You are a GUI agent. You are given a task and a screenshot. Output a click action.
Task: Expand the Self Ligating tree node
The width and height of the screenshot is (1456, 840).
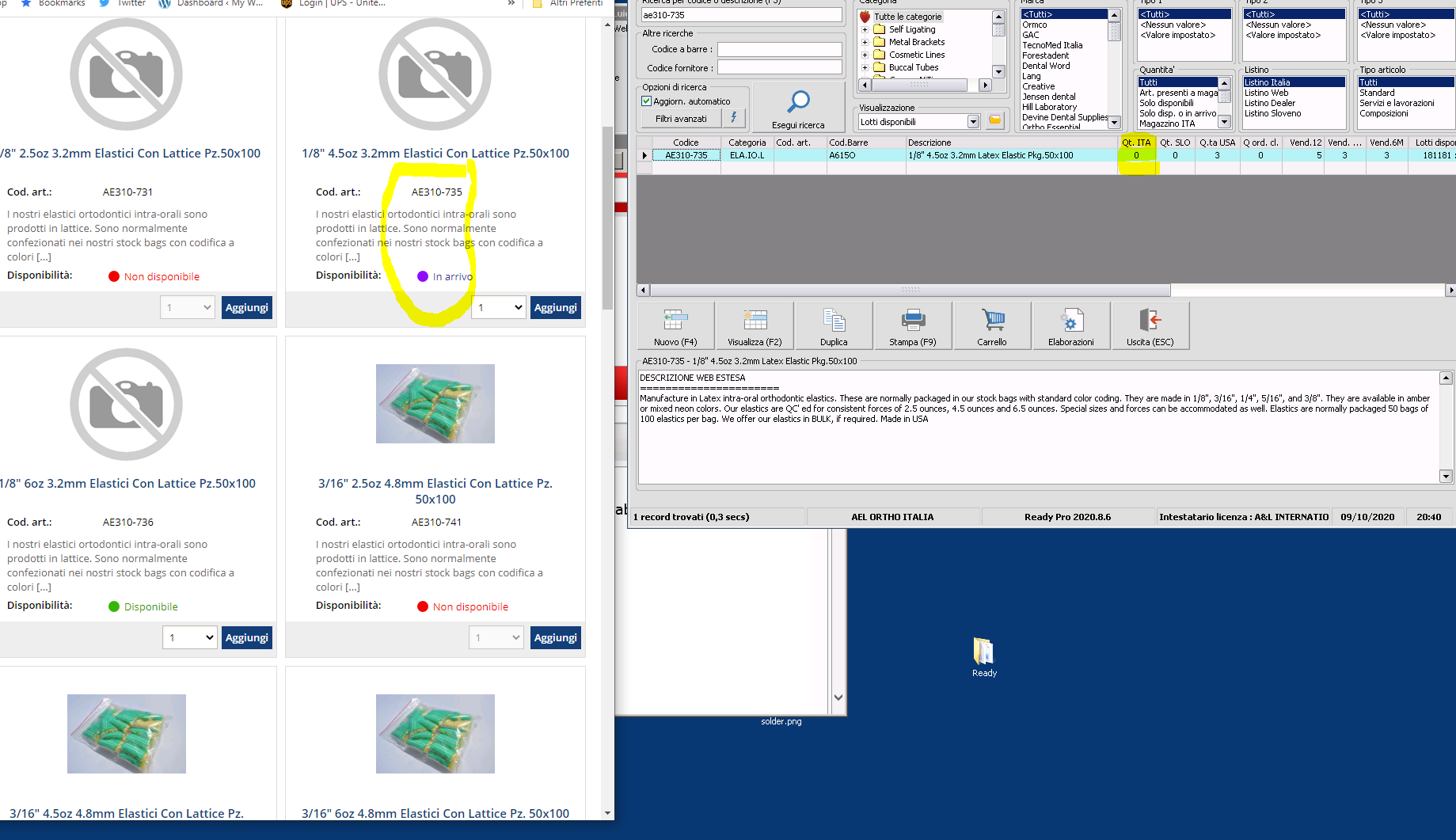point(865,29)
